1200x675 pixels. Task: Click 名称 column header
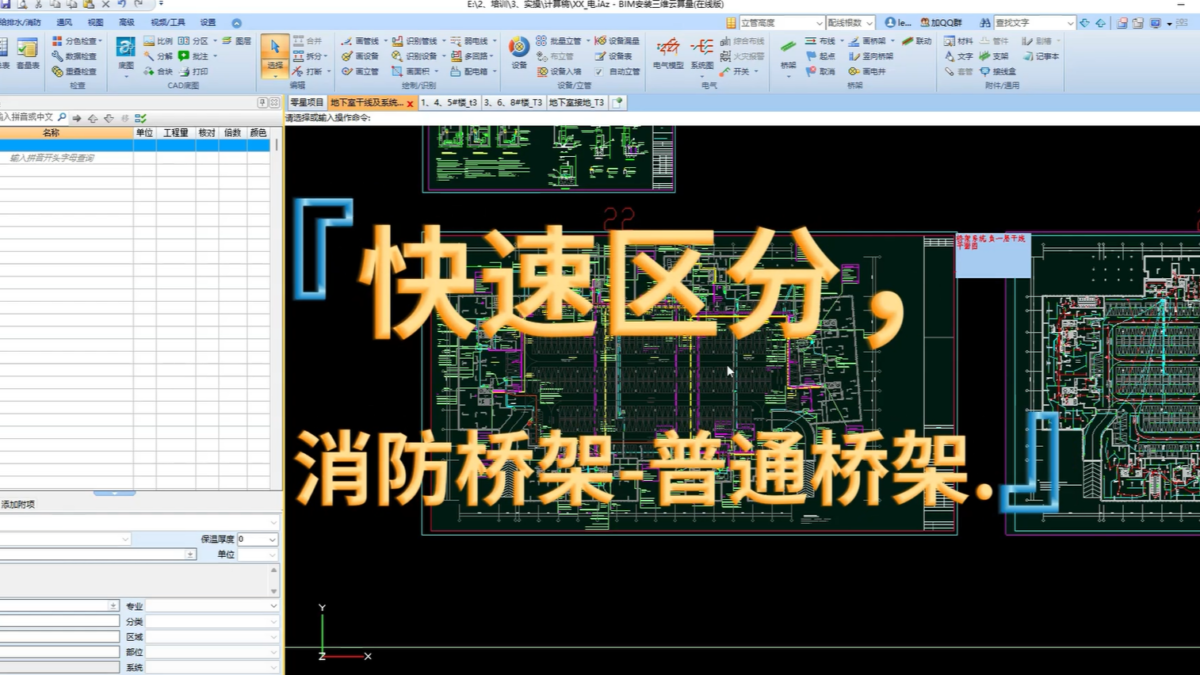pos(50,132)
